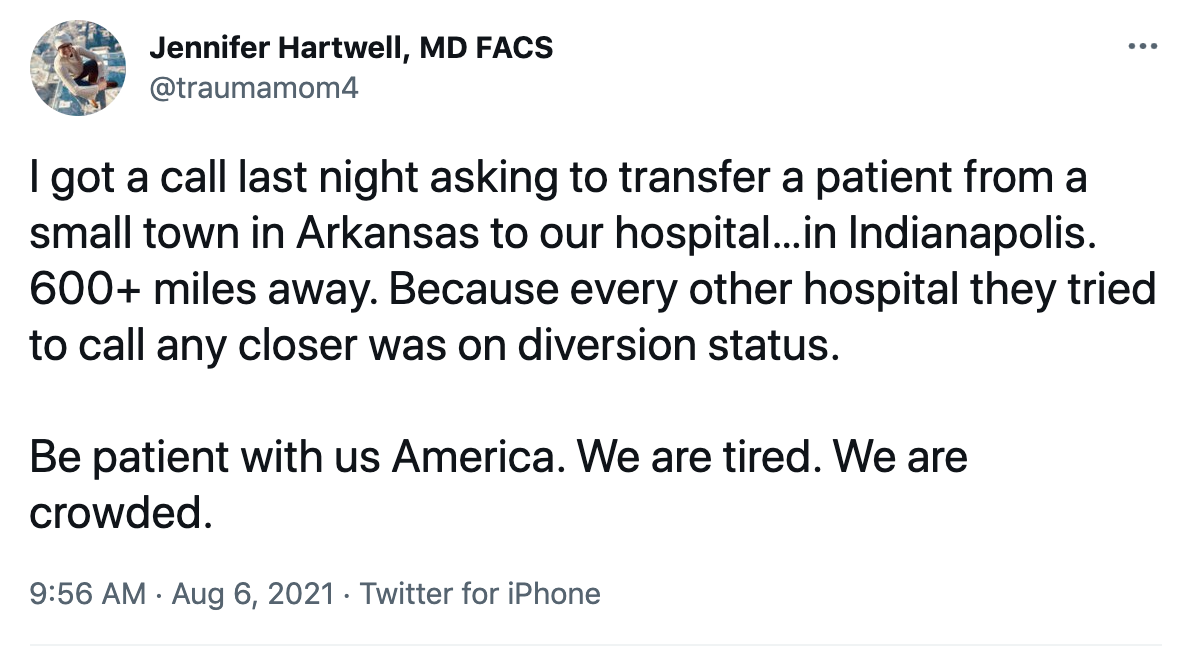Image resolution: width=1192 pixels, height=646 pixels.
Task: Click the name Jennifer Hartwell, MD FACS
Action: (x=352, y=47)
